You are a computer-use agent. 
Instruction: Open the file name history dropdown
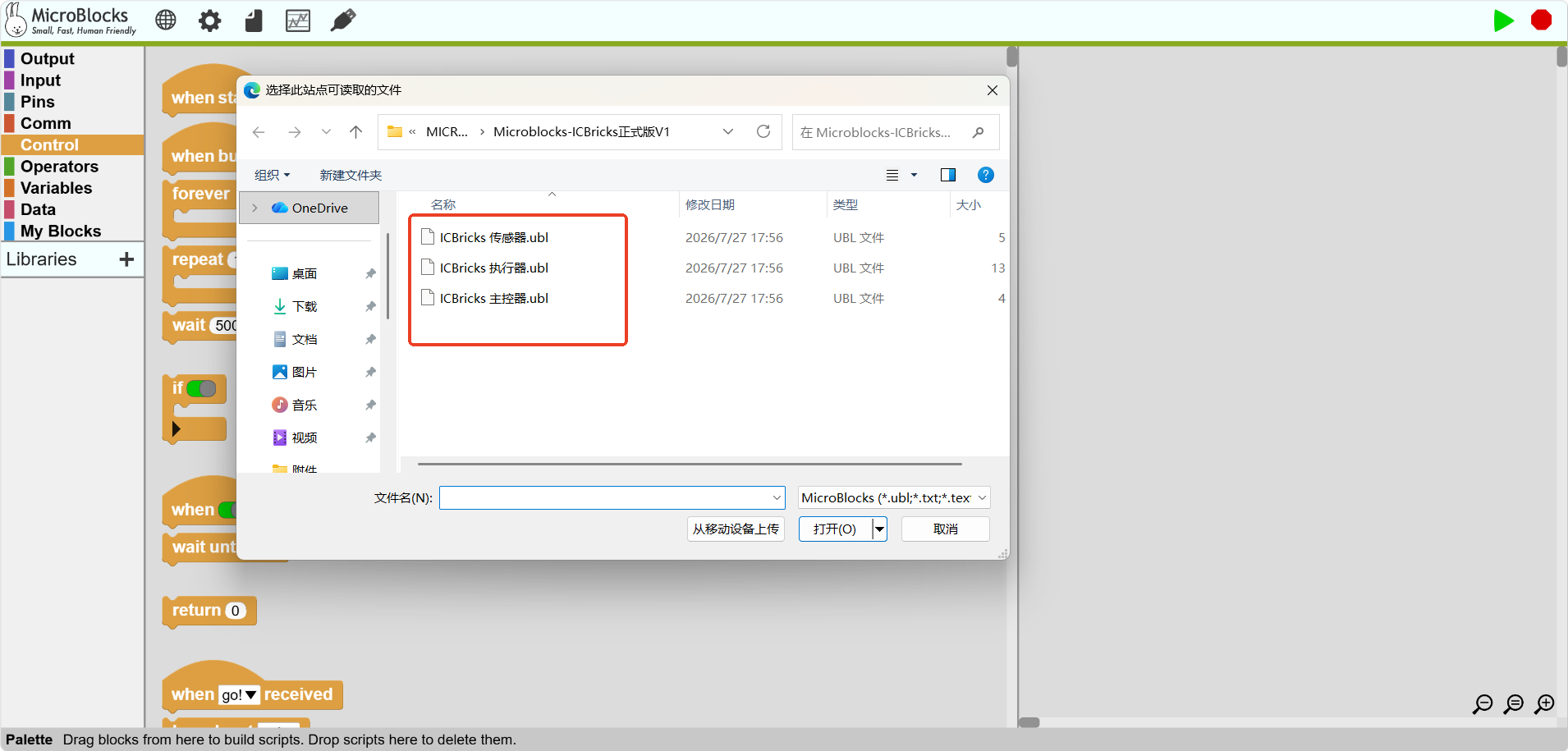[x=777, y=497]
